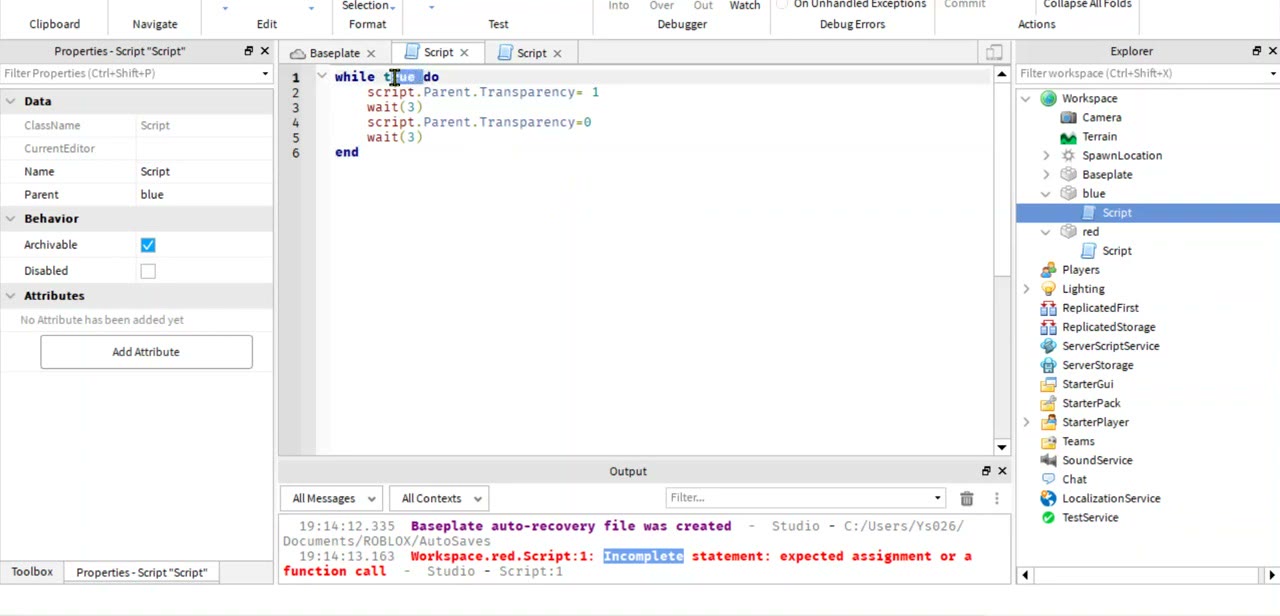Image resolution: width=1280 pixels, height=616 pixels.
Task: Select StarterGui in Explorer
Action: coord(1087,383)
